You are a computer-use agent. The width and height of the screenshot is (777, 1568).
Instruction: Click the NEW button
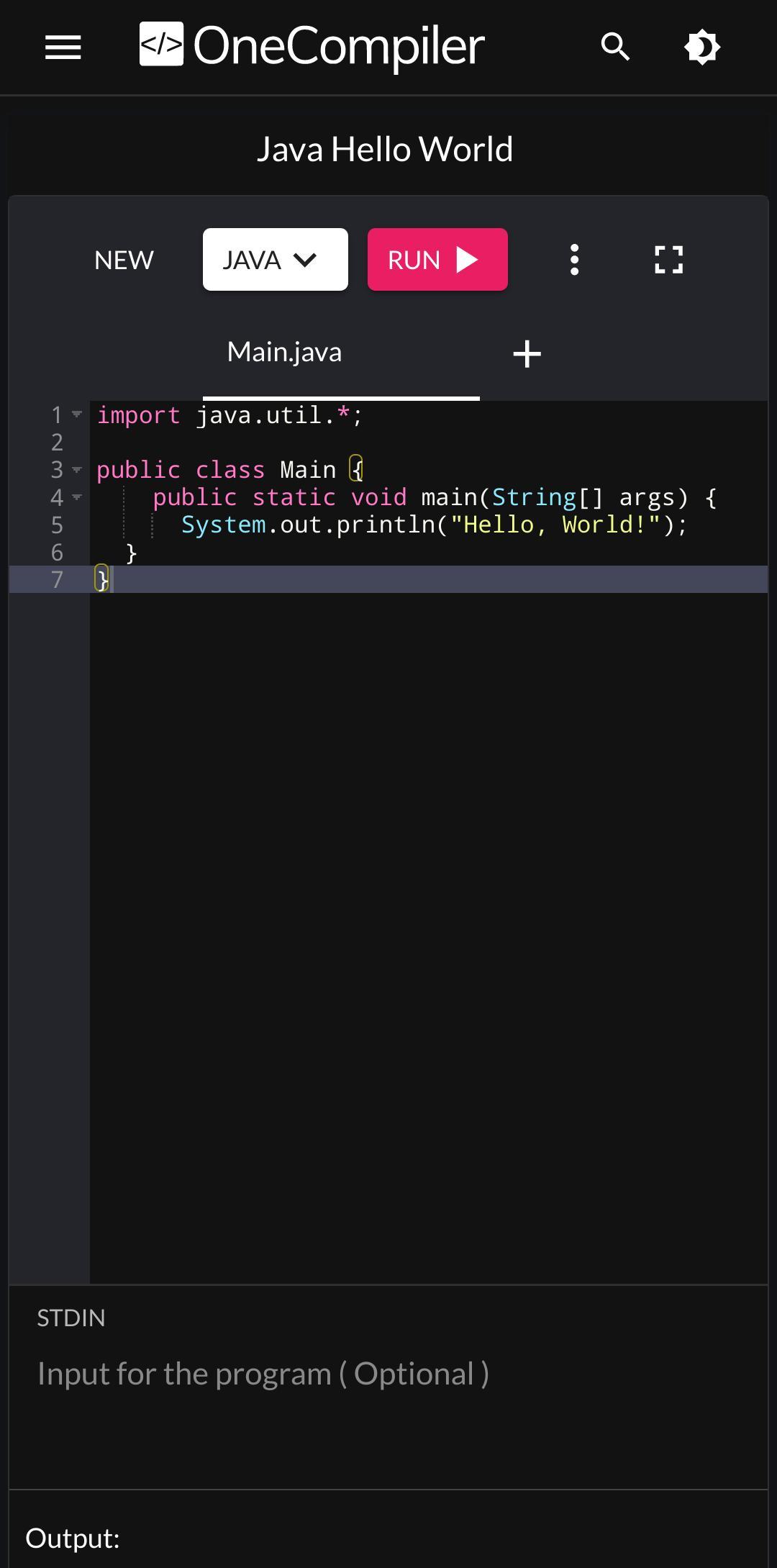124,260
